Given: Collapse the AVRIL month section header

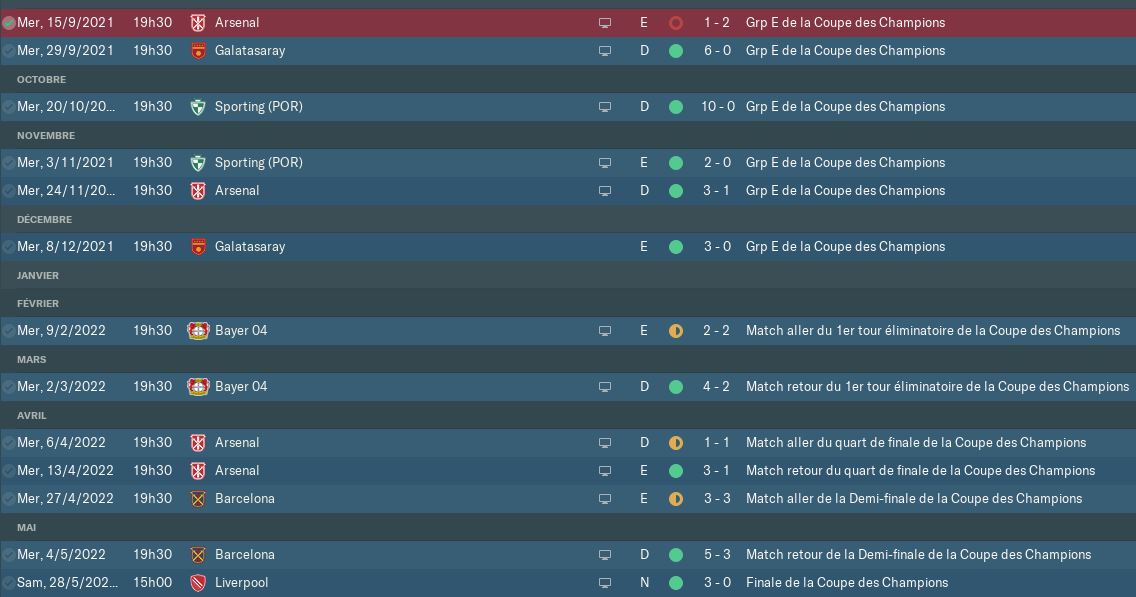Looking at the screenshot, I should point(32,416).
